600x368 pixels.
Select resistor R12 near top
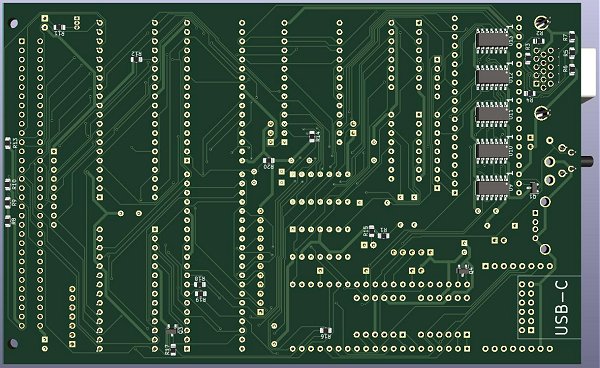[x=137, y=59]
